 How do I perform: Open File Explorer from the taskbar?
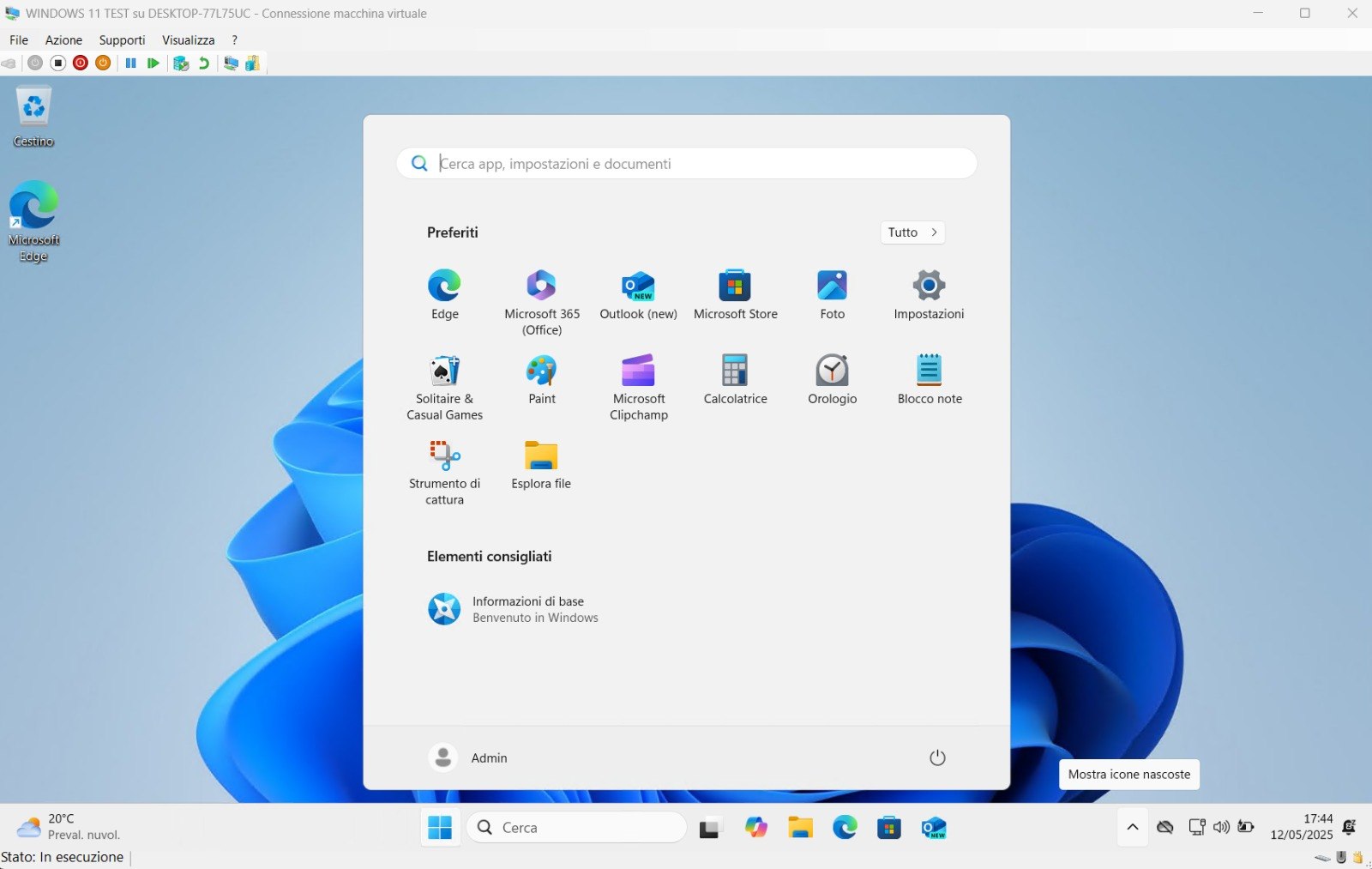pyautogui.click(x=800, y=828)
